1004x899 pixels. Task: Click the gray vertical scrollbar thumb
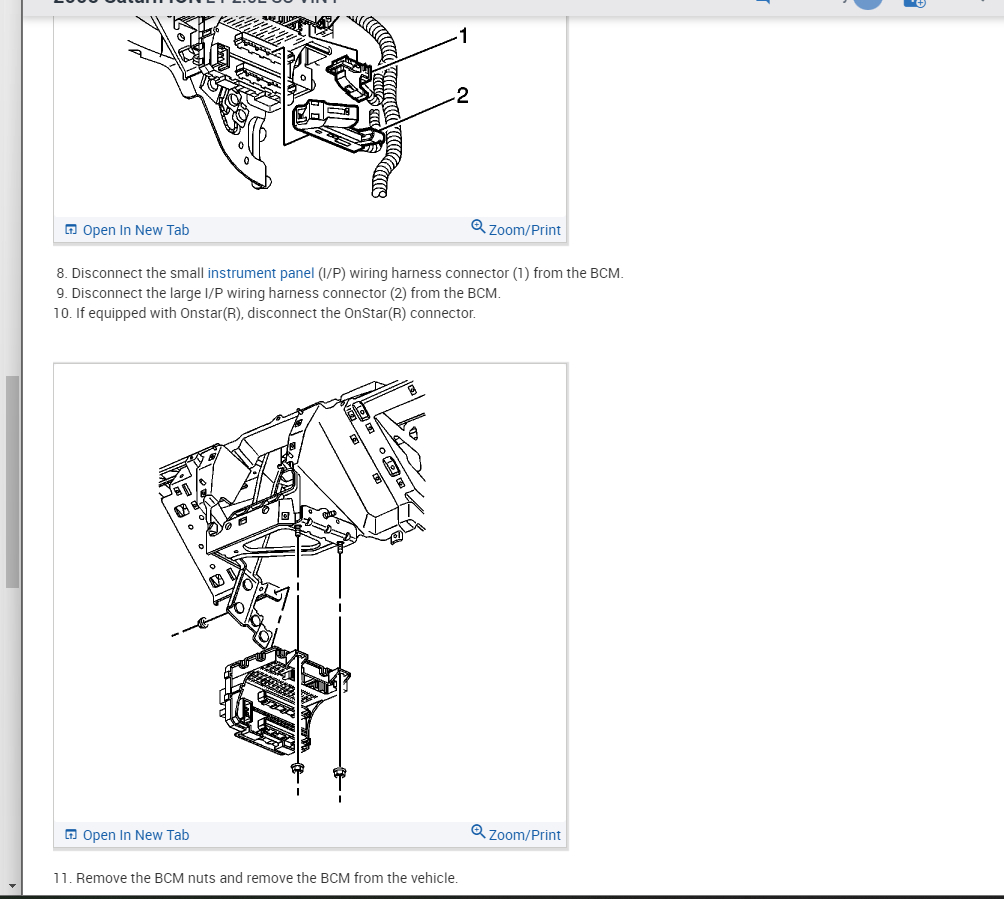(12, 481)
